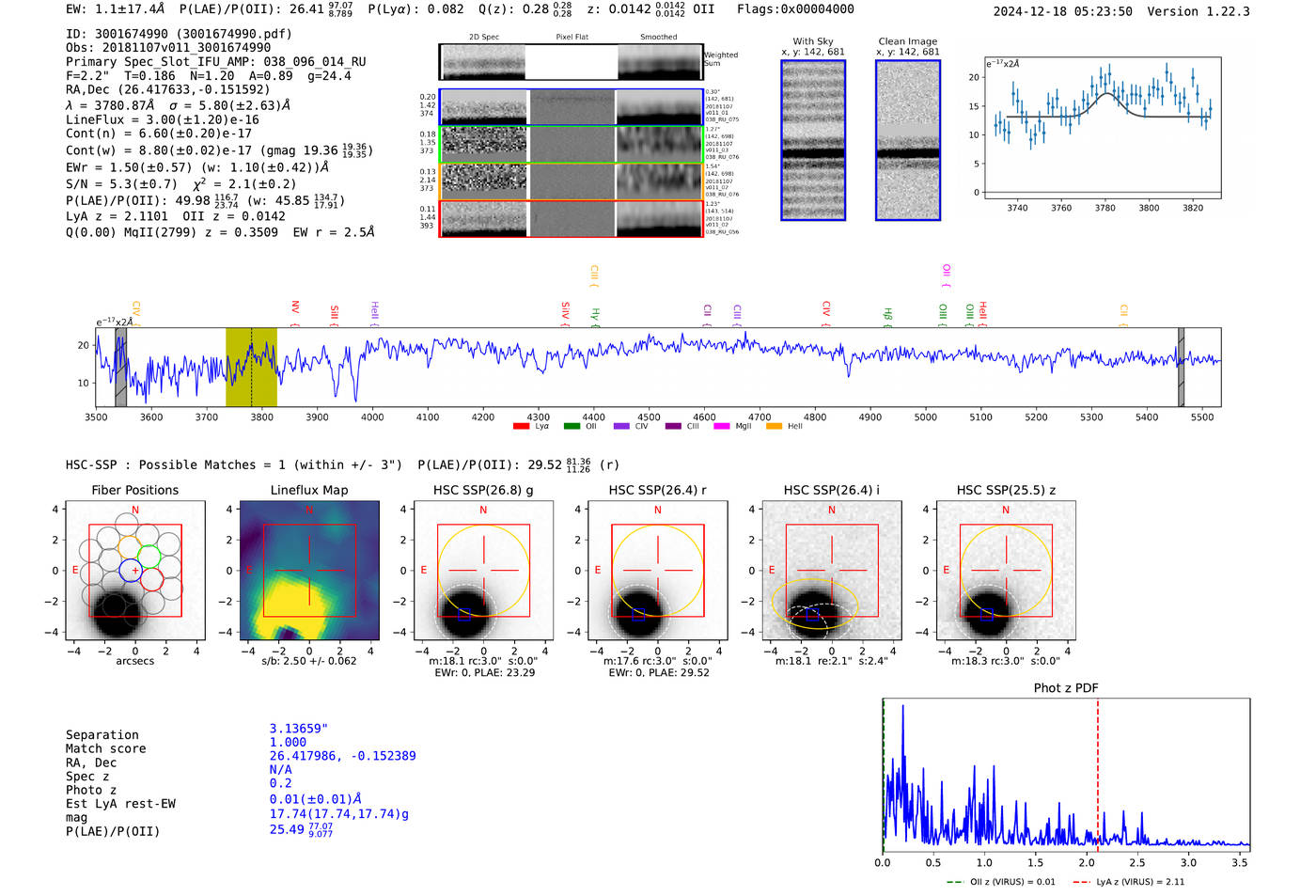Click the red Lyα legend swatch
Image resolution: width=1316 pixels, height=896 pixels.
tap(521, 427)
